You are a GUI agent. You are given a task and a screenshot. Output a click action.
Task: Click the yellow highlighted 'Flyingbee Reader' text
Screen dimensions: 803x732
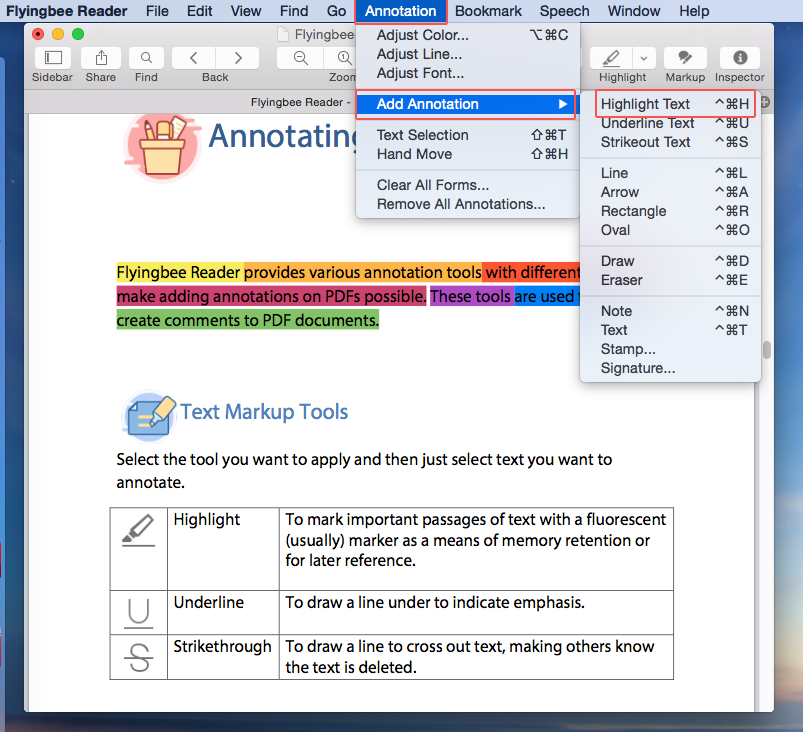coord(178,272)
